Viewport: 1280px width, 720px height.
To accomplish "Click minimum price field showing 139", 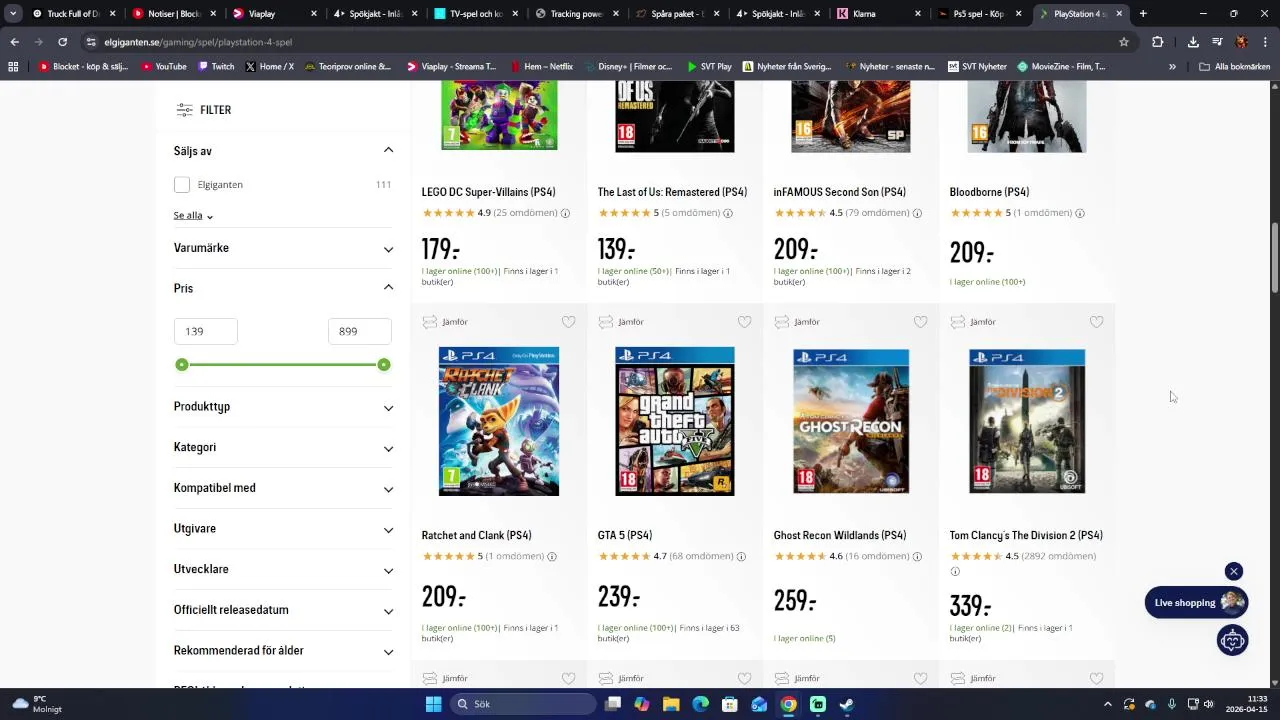I will (x=206, y=331).
